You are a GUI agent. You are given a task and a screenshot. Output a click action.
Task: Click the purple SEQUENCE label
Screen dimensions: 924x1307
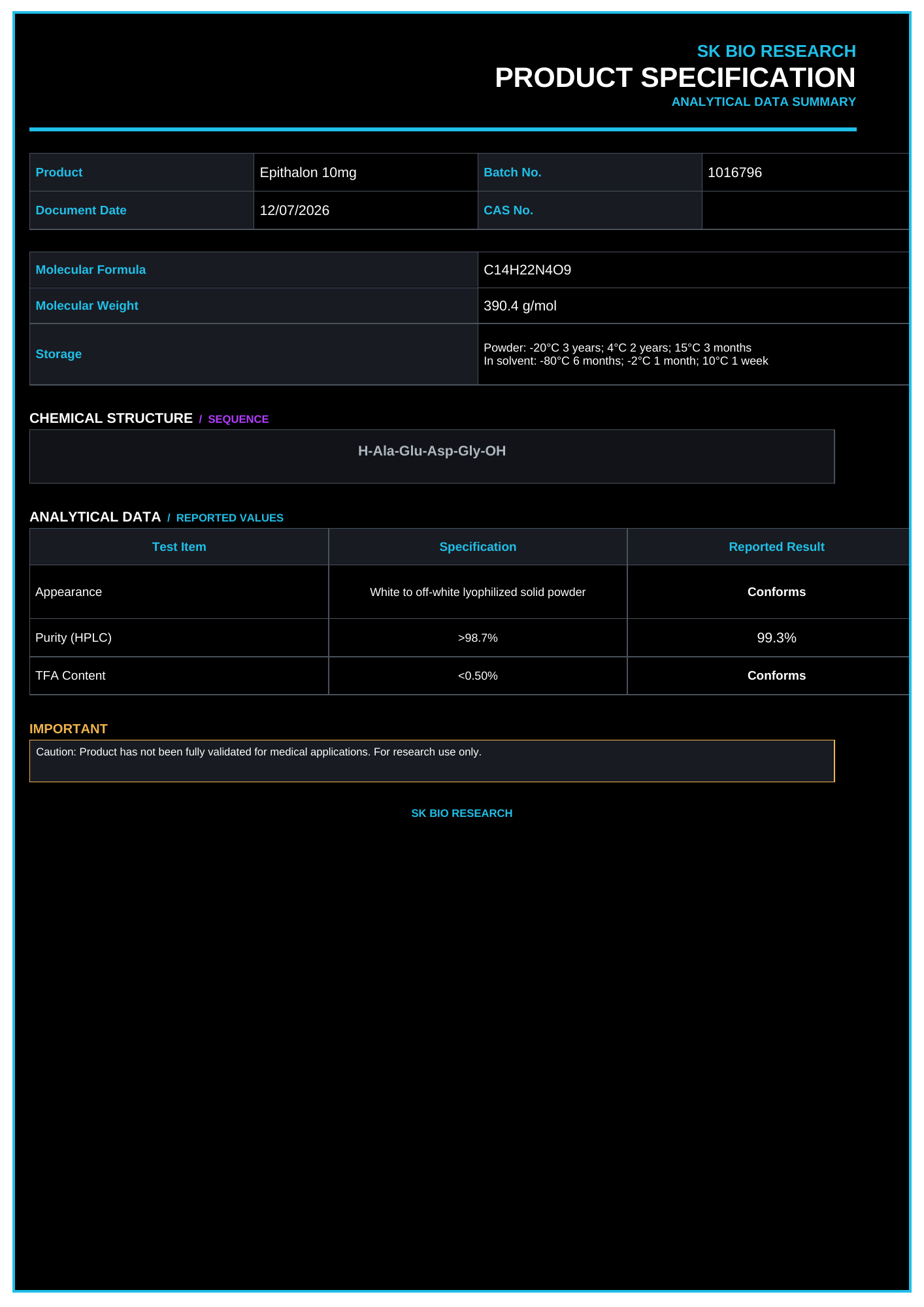click(239, 419)
